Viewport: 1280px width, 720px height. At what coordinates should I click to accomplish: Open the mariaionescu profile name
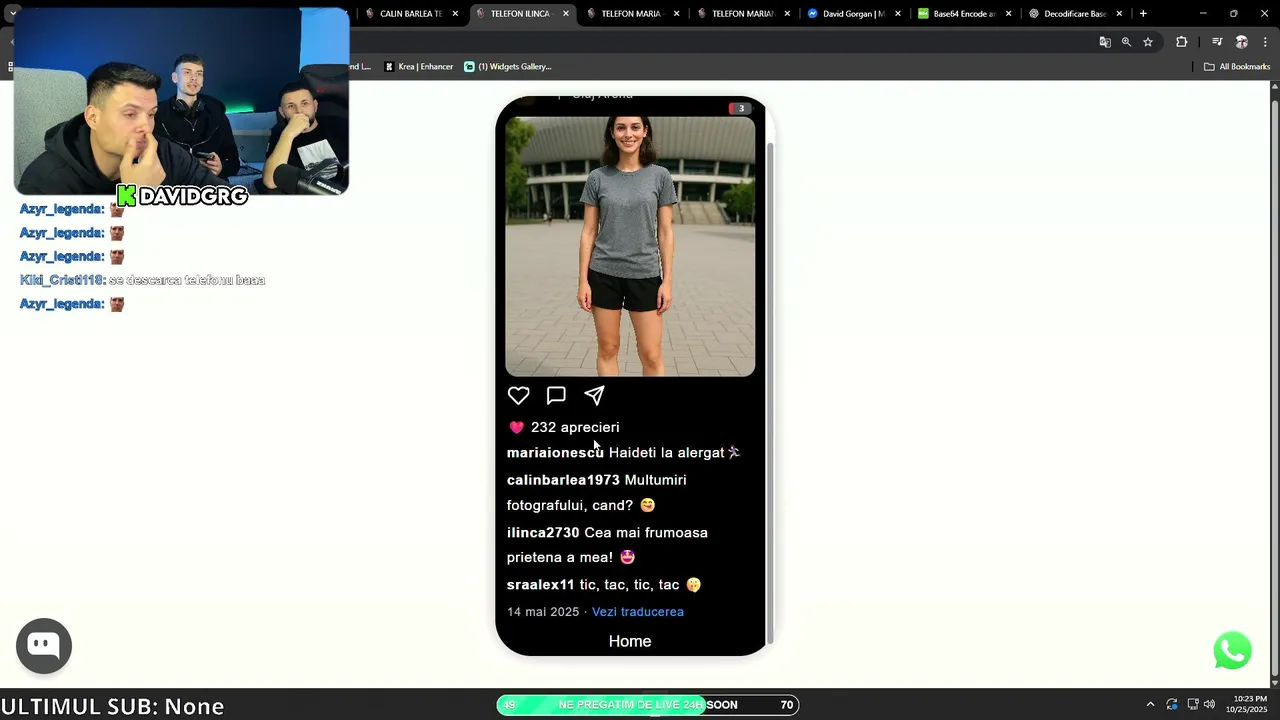(555, 453)
